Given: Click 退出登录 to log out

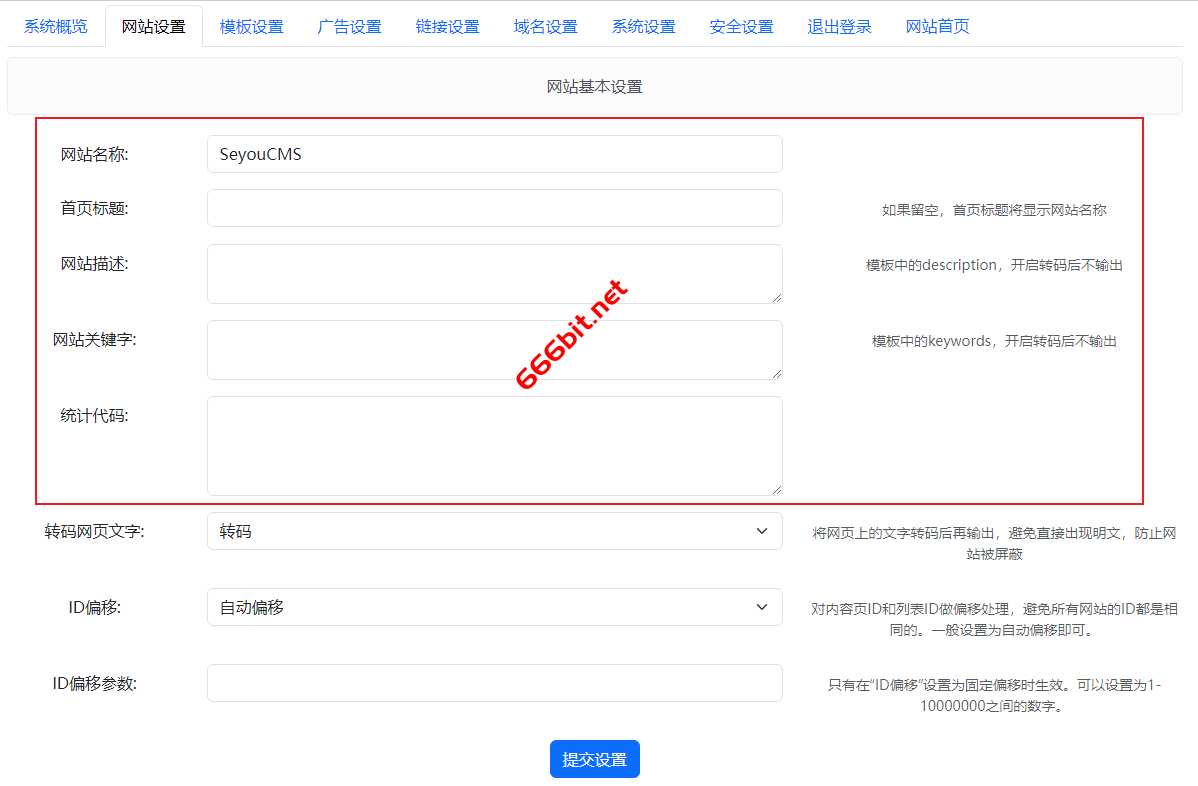Looking at the screenshot, I should point(839,27).
